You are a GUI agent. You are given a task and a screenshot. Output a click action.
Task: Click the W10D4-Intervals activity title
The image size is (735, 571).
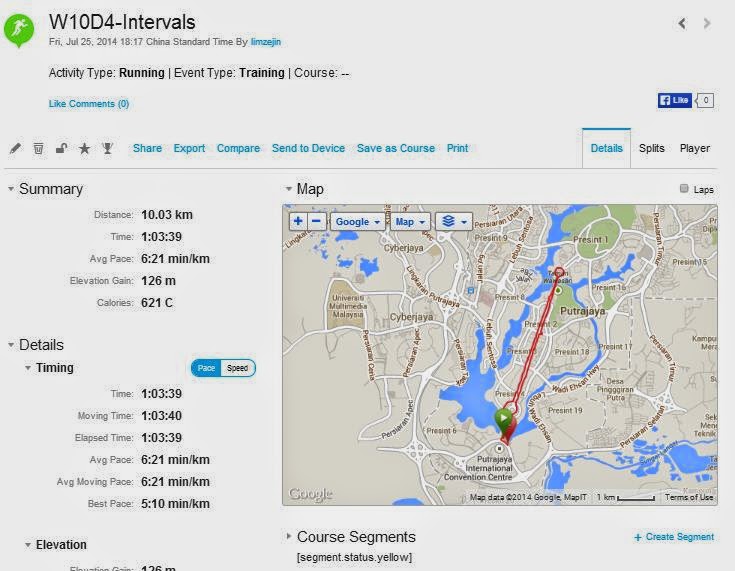click(122, 22)
